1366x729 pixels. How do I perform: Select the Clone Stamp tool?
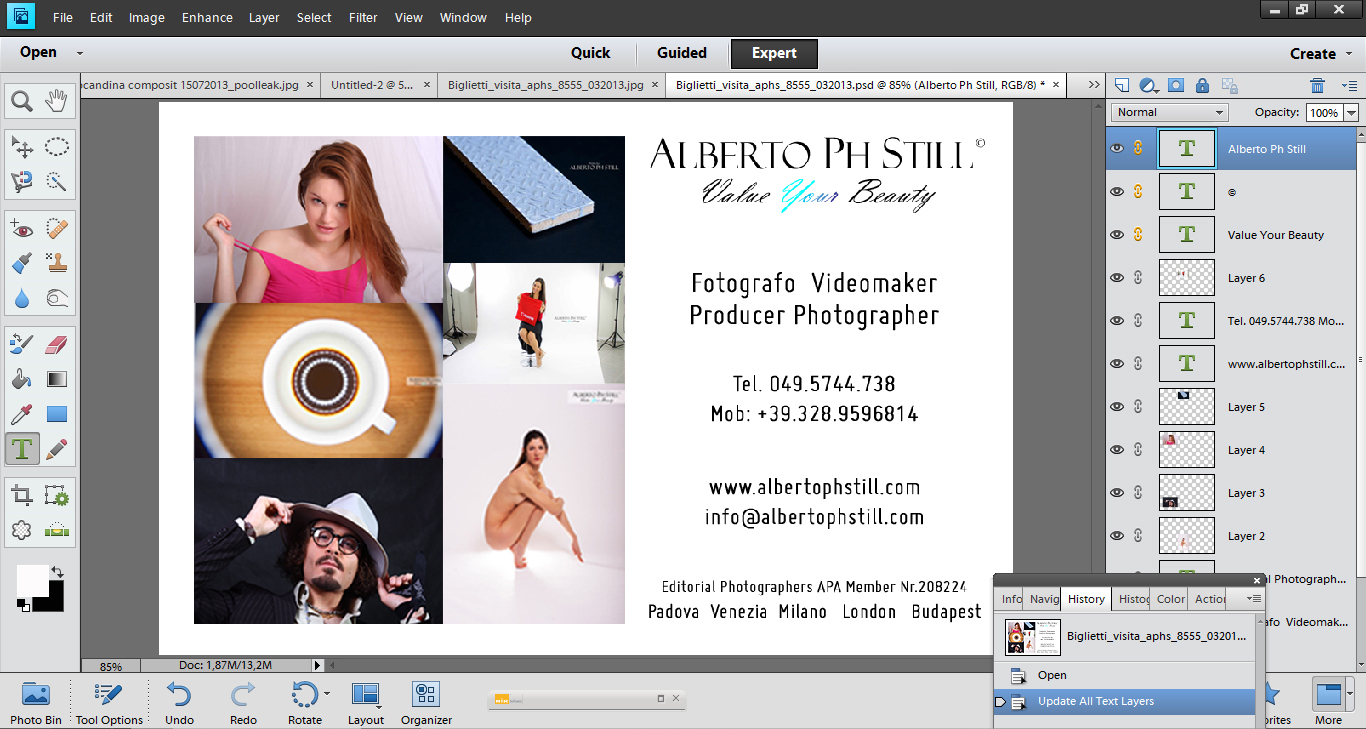click(57, 263)
